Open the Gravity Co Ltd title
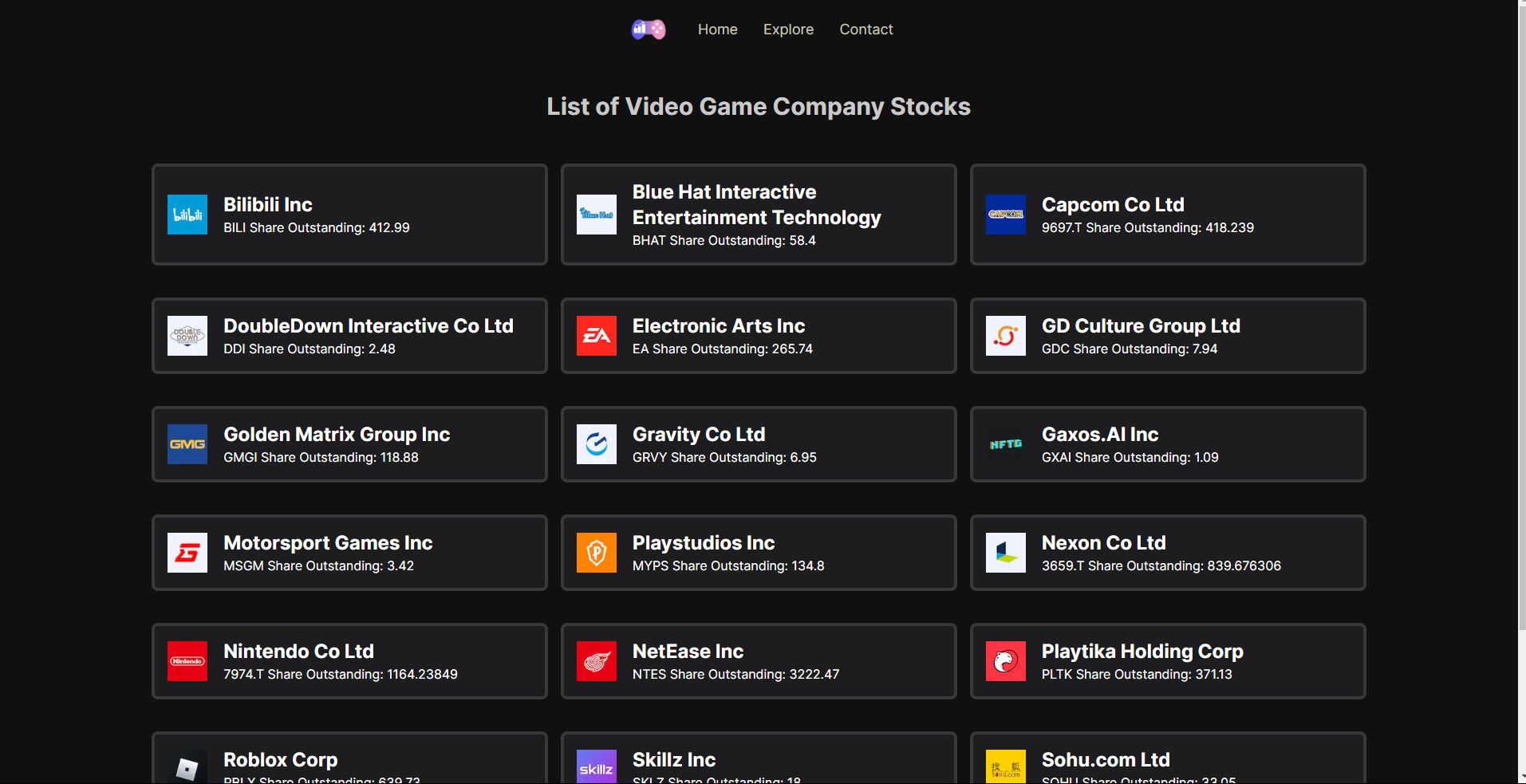Screen dimensions: 1526x784 (x=699, y=435)
